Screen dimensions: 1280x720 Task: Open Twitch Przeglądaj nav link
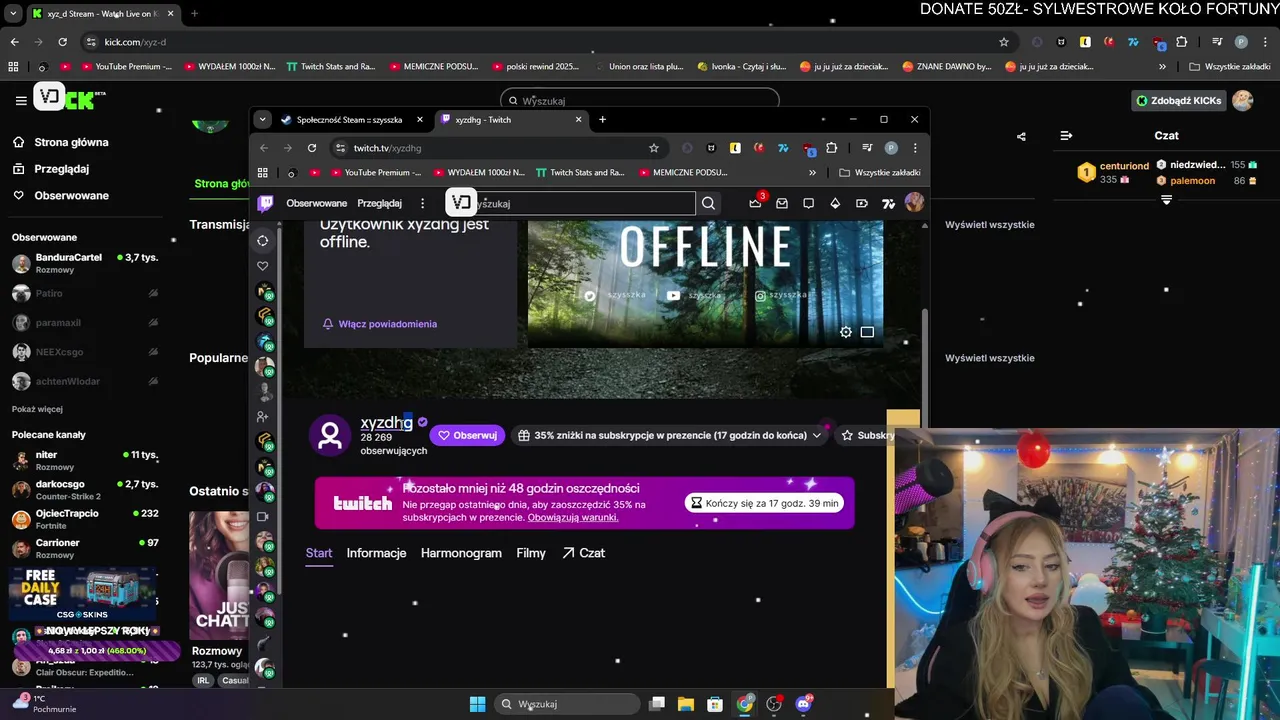(x=380, y=203)
